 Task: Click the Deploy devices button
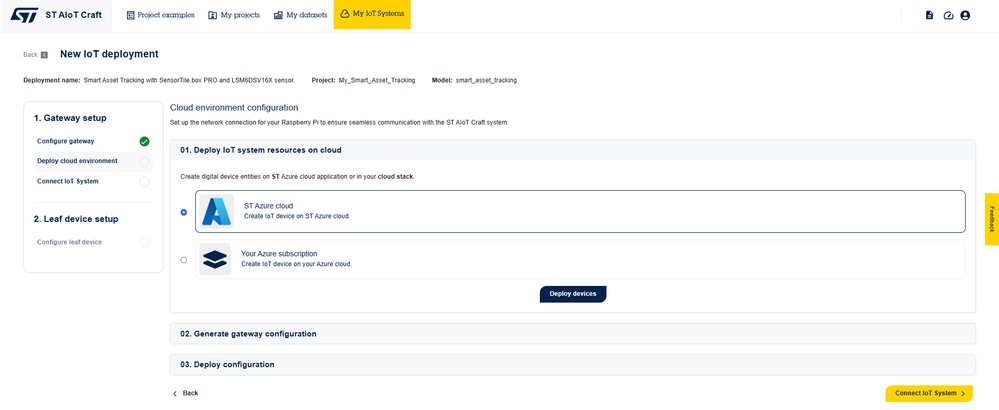[573, 294]
